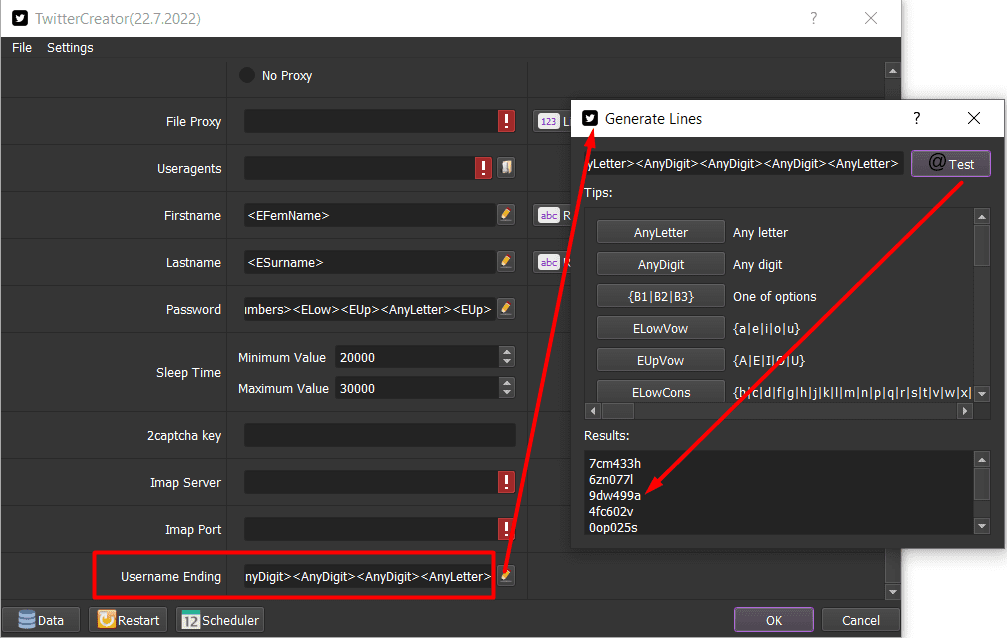Select result line 6zn077l
Image resolution: width=1007 pixels, height=638 pixels.
pyautogui.click(x=611, y=479)
